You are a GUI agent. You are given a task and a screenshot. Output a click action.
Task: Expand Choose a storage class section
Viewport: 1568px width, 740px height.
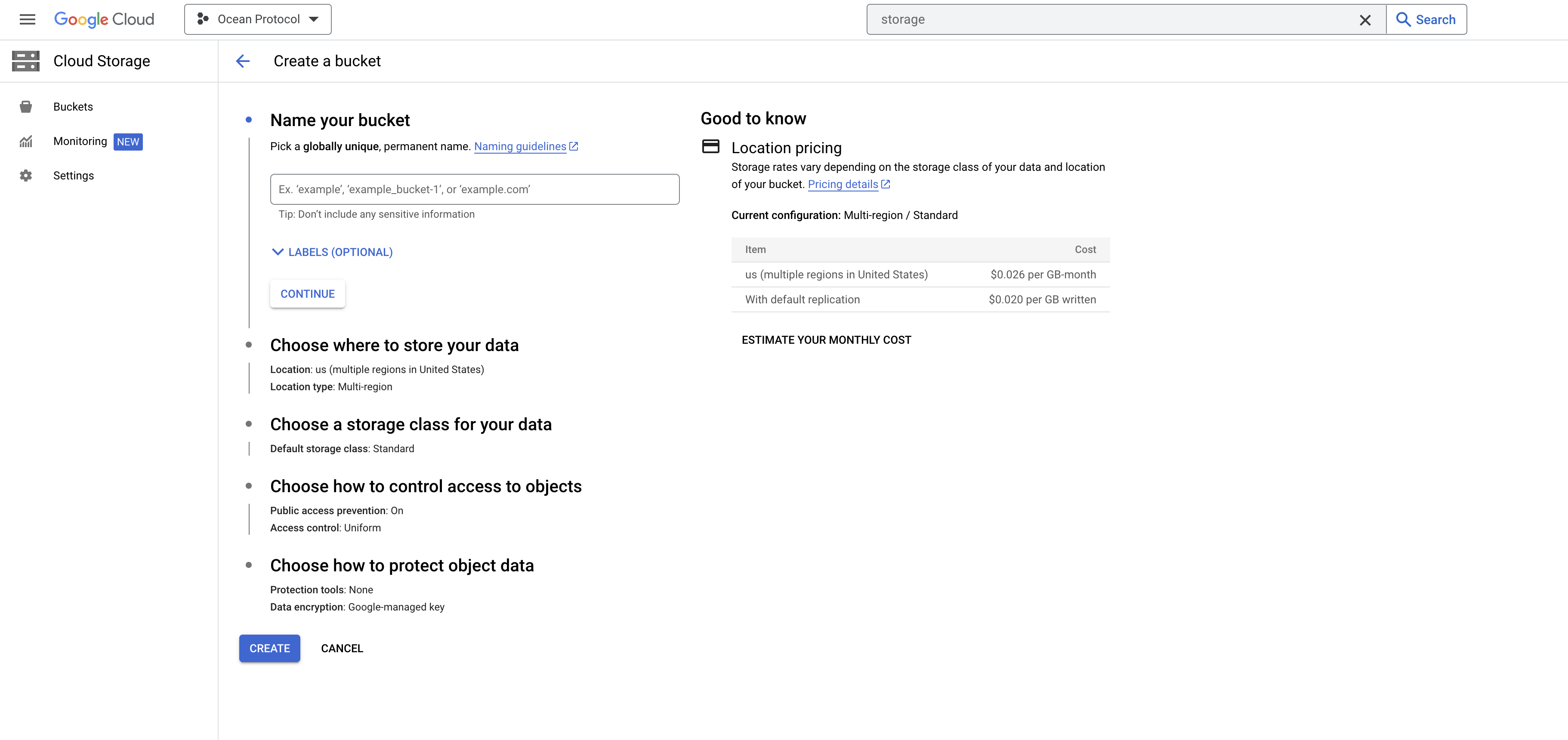tap(410, 425)
